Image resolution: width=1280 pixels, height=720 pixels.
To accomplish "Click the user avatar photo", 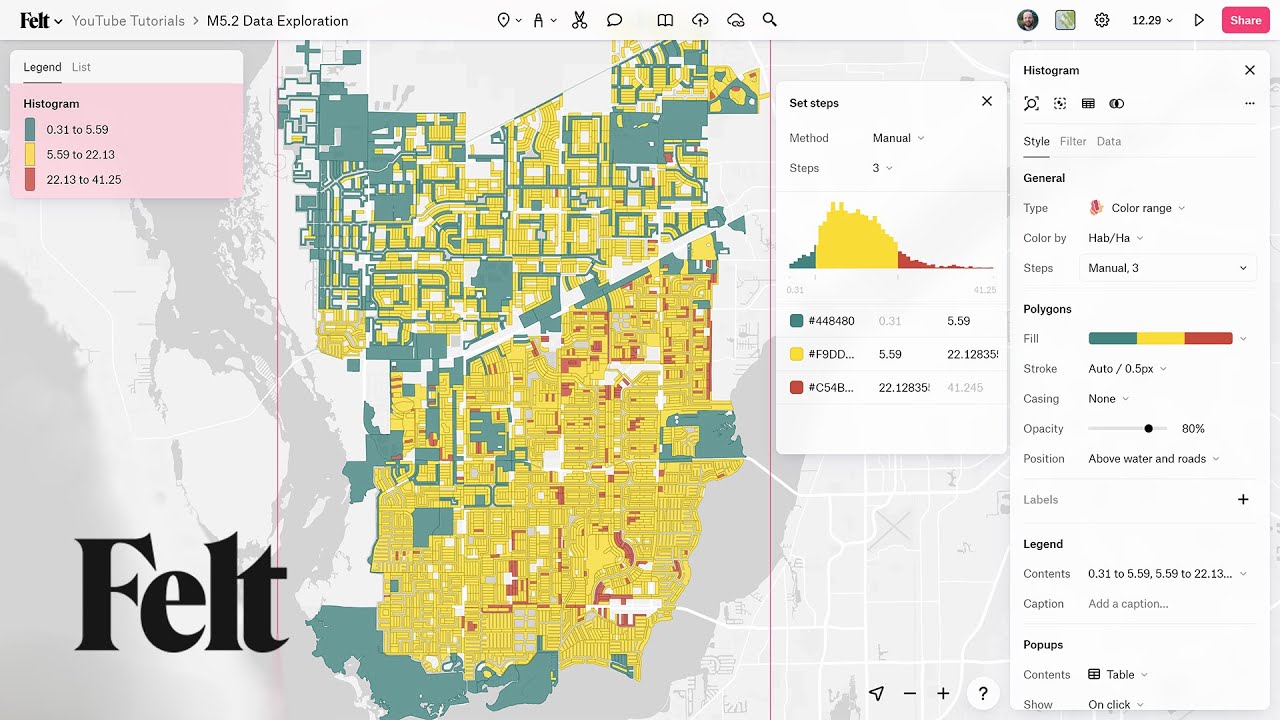I will coord(1027,20).
